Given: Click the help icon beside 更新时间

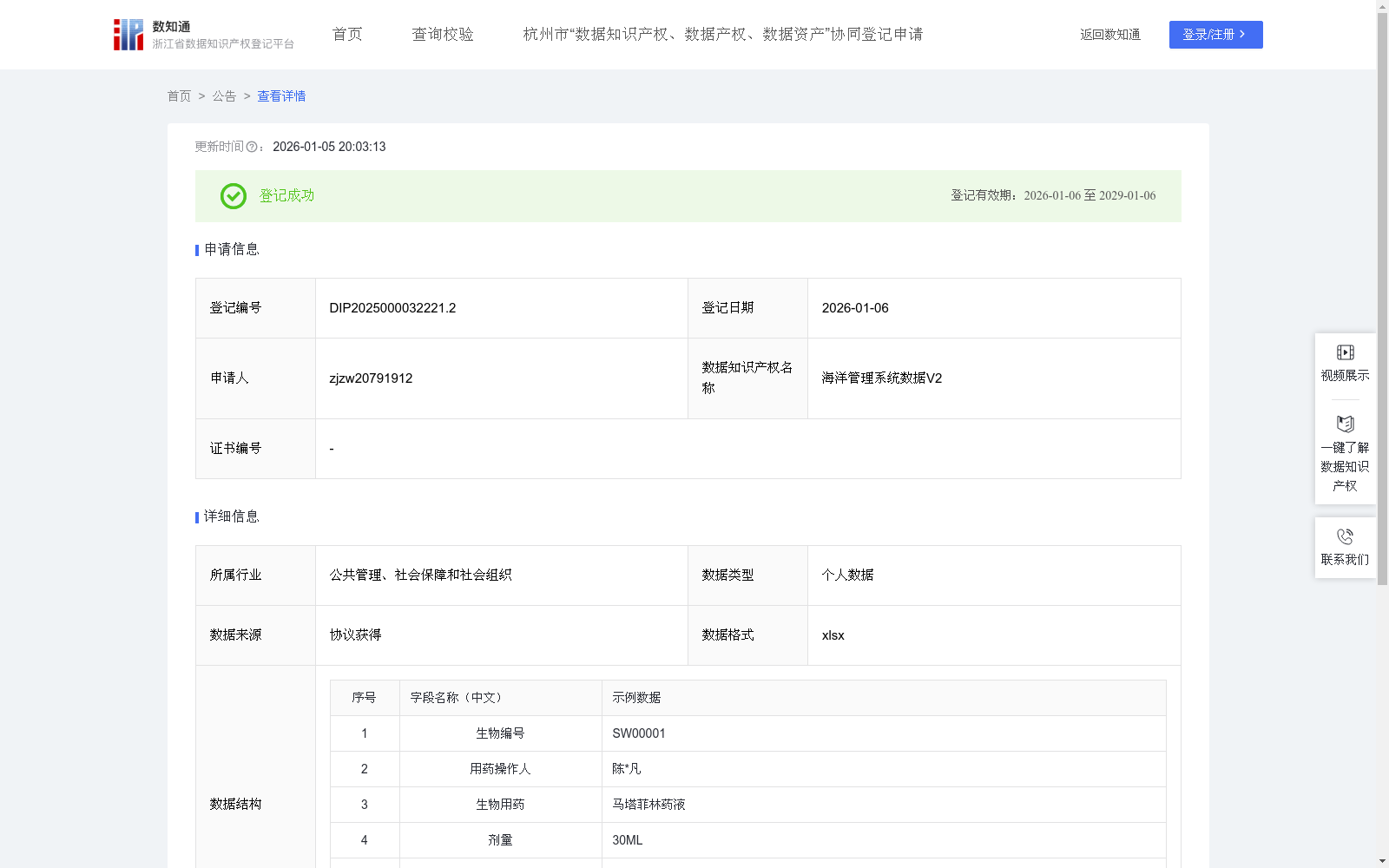Looking at the screenshot, I should pyautogui.click(x=252, y=148).
